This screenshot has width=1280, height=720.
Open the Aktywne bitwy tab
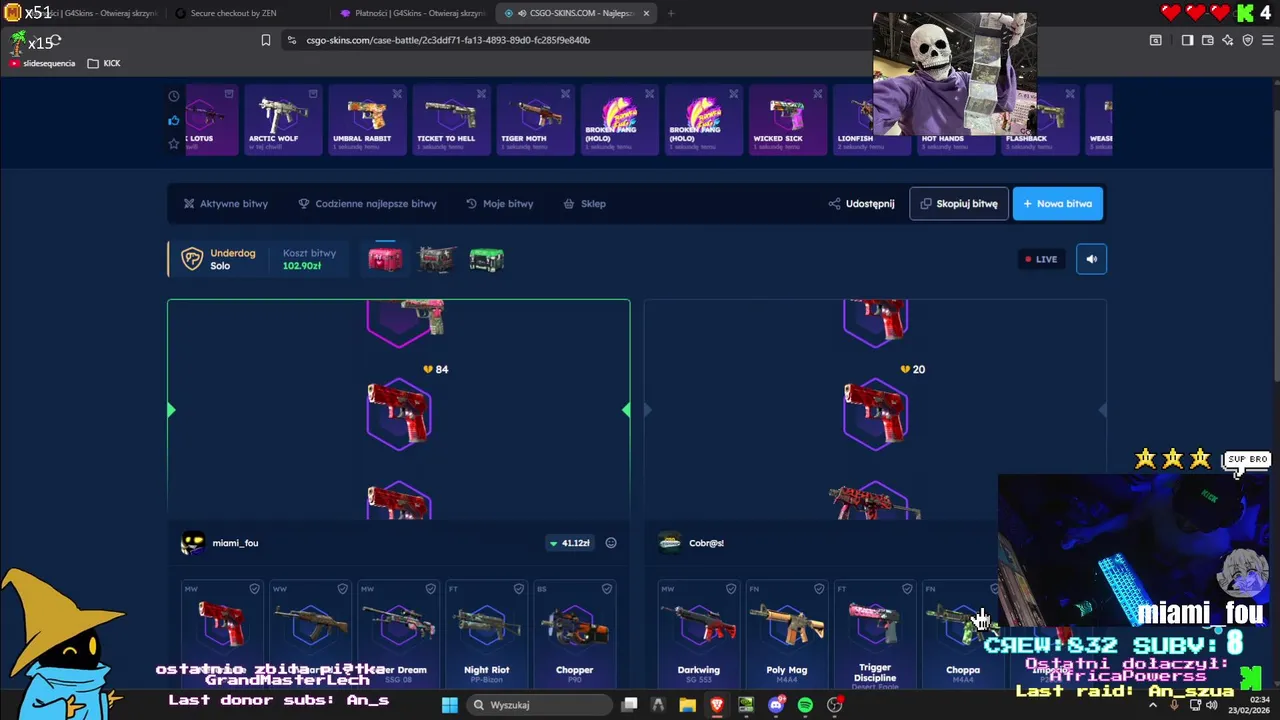pos(225,203)
